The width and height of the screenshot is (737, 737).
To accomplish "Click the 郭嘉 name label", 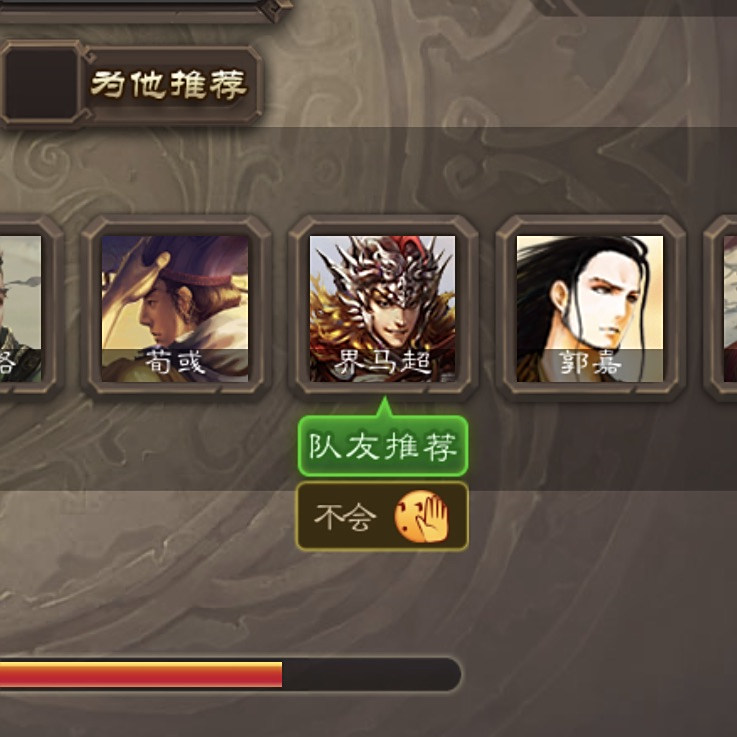I will [590, 363].
